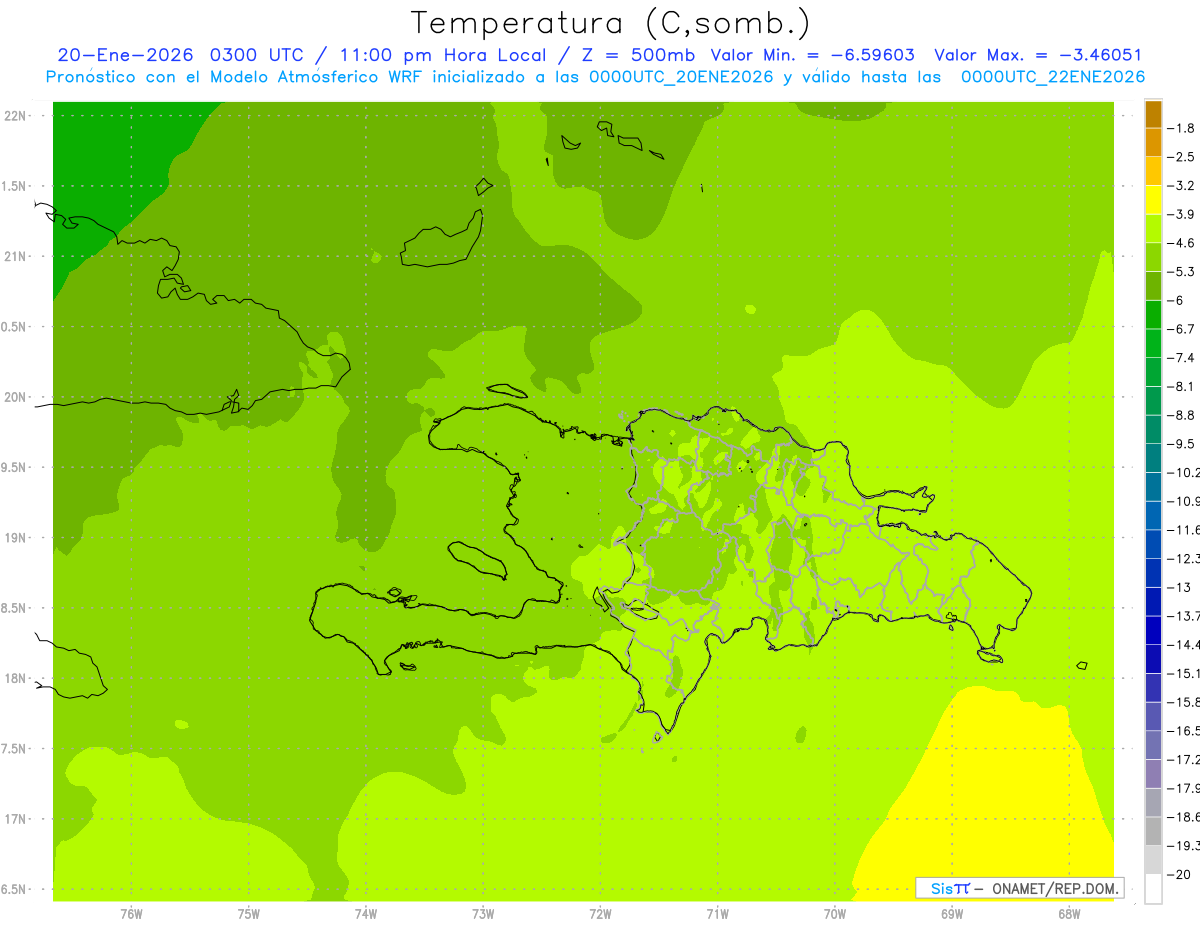
Task: Click the '76W' longitude label
Action: (131, 913)
